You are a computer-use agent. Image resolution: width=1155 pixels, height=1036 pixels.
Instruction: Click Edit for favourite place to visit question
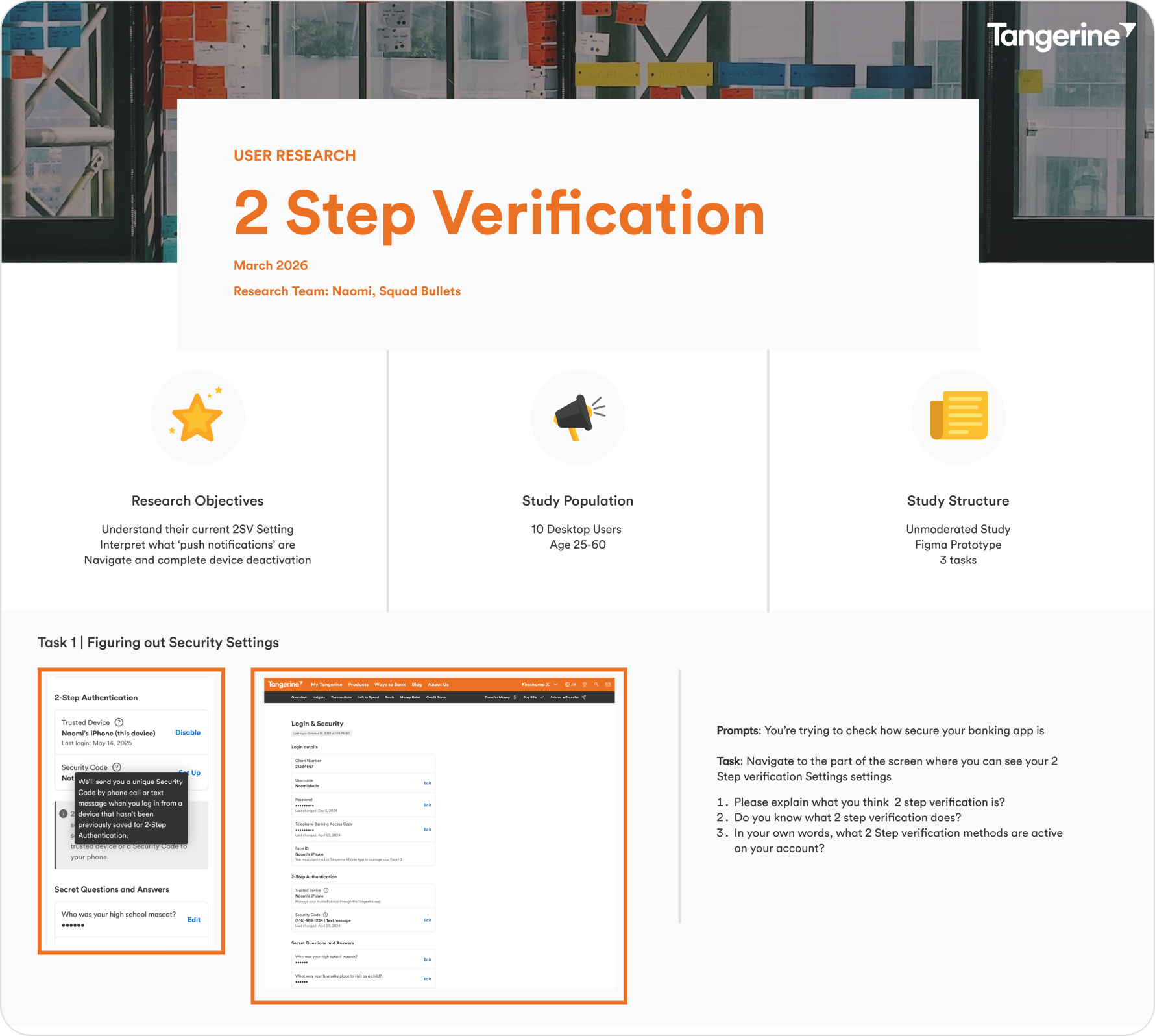click(x=428, y=979)
